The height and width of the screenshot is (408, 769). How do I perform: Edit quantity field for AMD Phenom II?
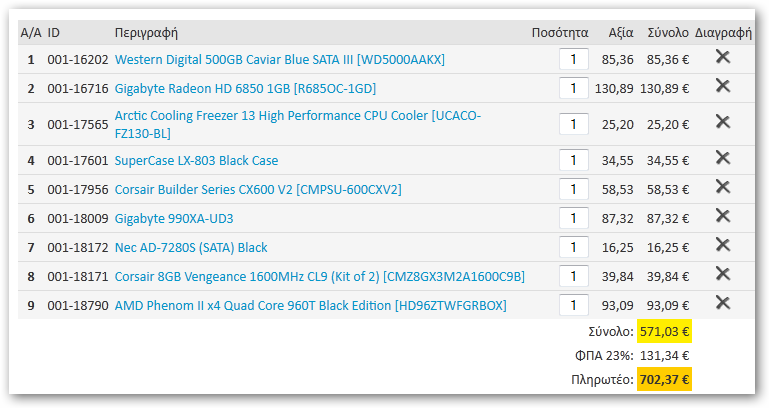[x=573, y=305]
